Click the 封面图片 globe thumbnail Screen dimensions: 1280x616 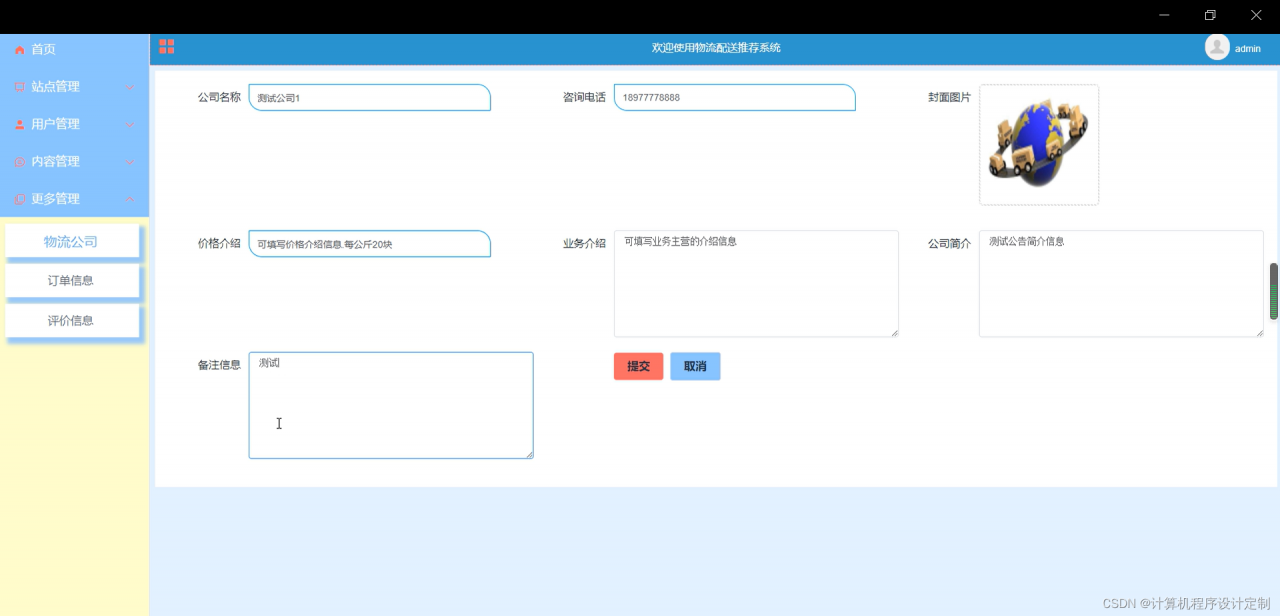point(1039,145)
